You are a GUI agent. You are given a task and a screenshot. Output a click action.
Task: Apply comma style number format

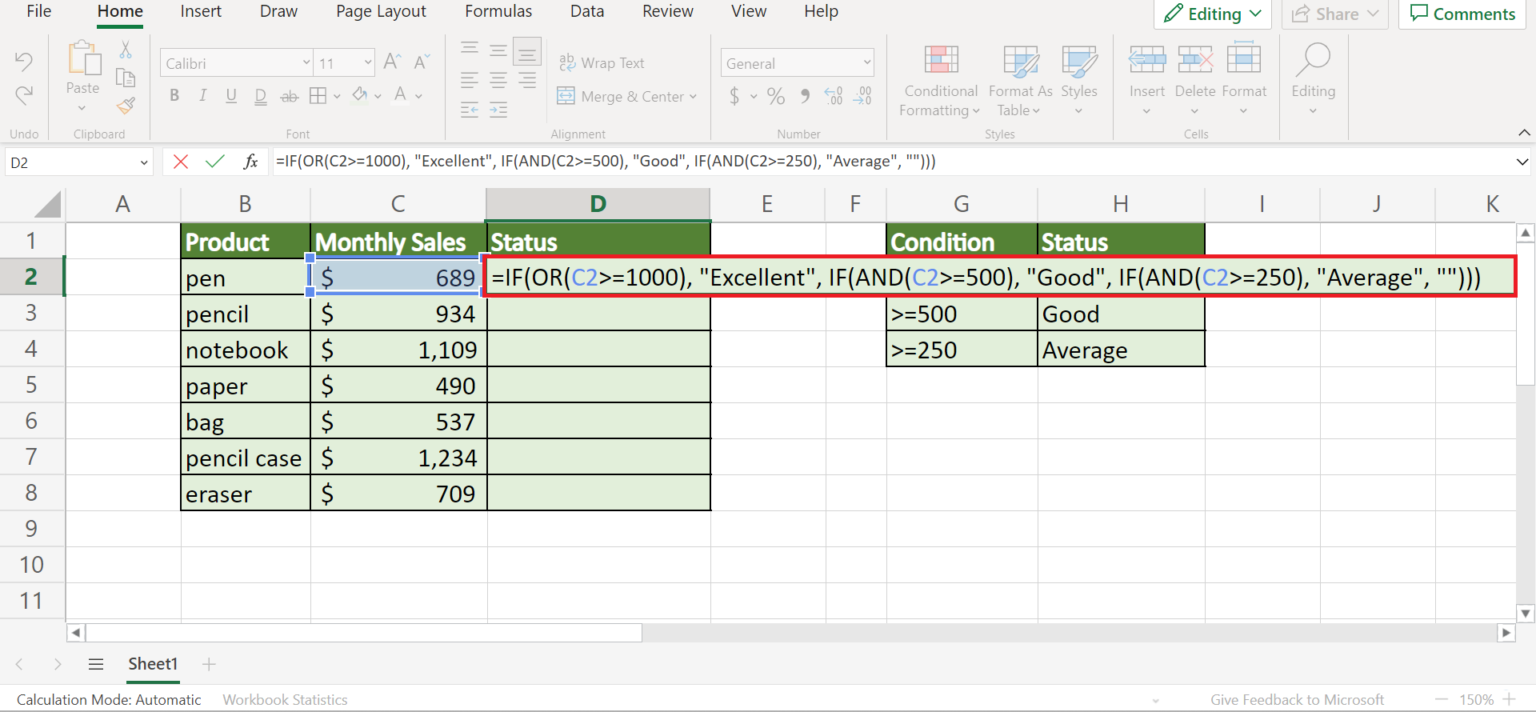click(x=805, y=96)
